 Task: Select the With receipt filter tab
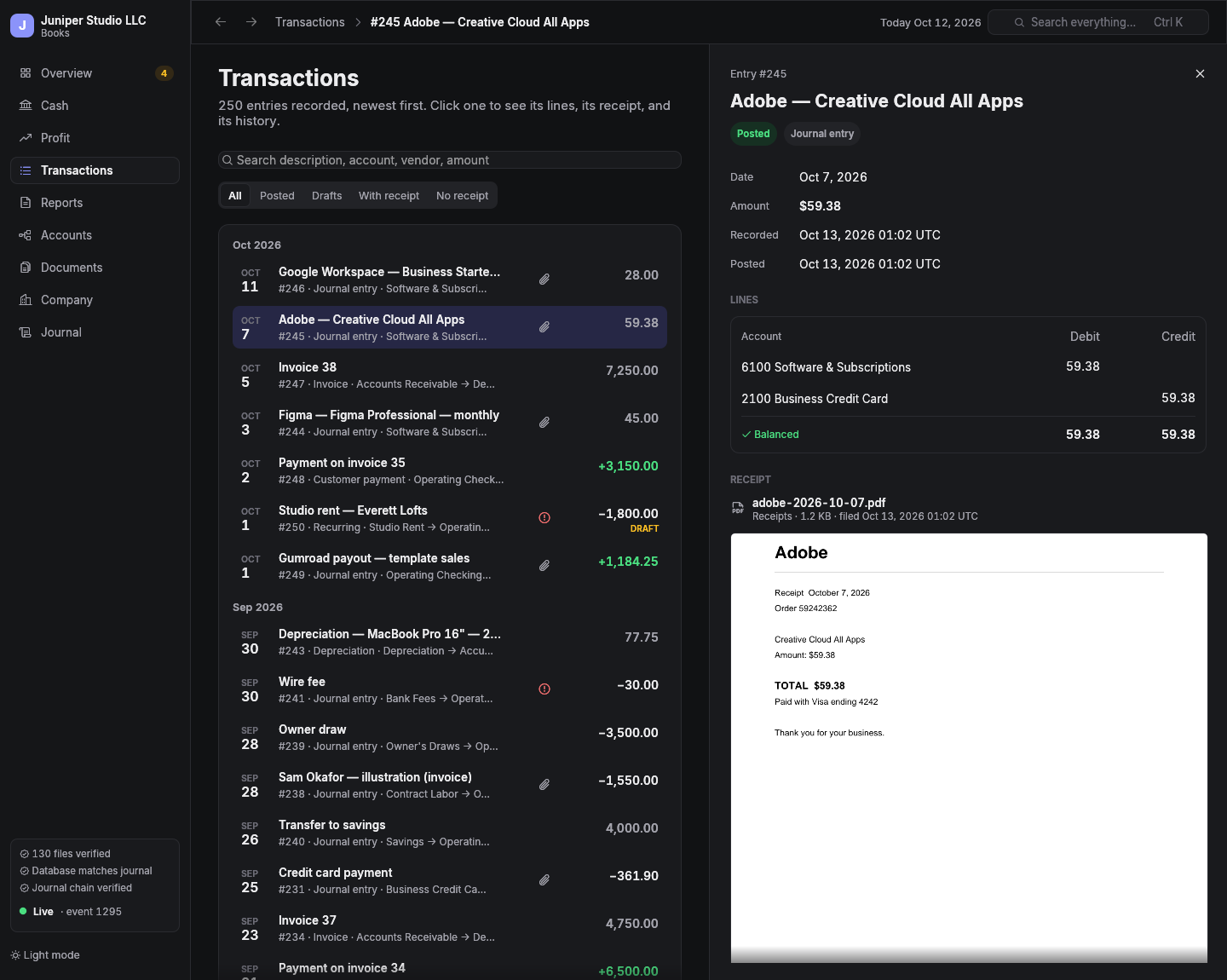[x=389, y=195]
